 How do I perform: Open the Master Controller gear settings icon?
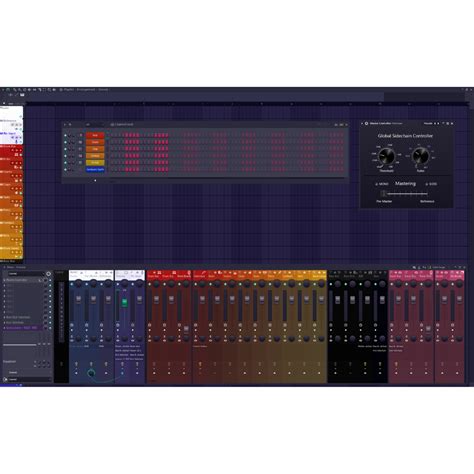pos(366,123)
